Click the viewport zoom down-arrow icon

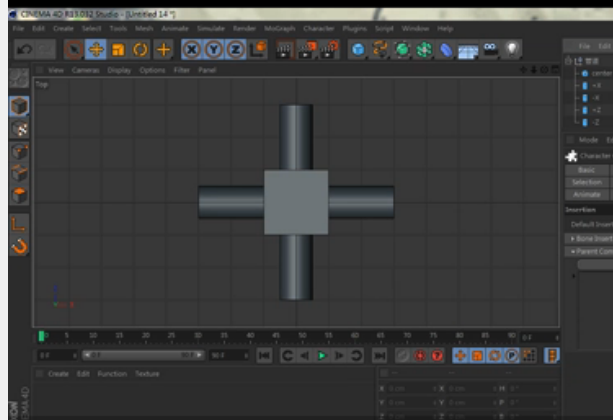click(534, 70)
